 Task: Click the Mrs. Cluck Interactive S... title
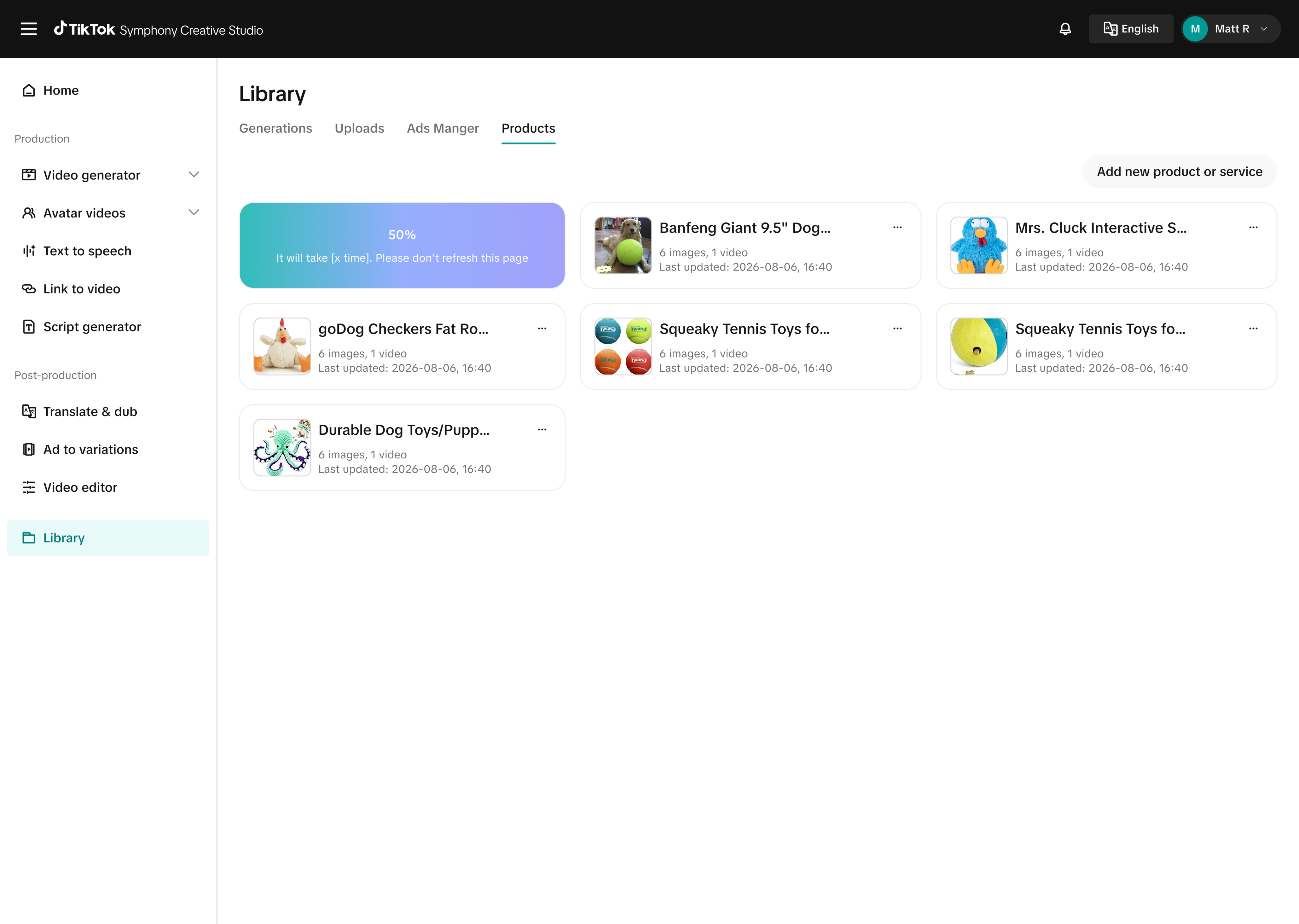point(1100,228)
